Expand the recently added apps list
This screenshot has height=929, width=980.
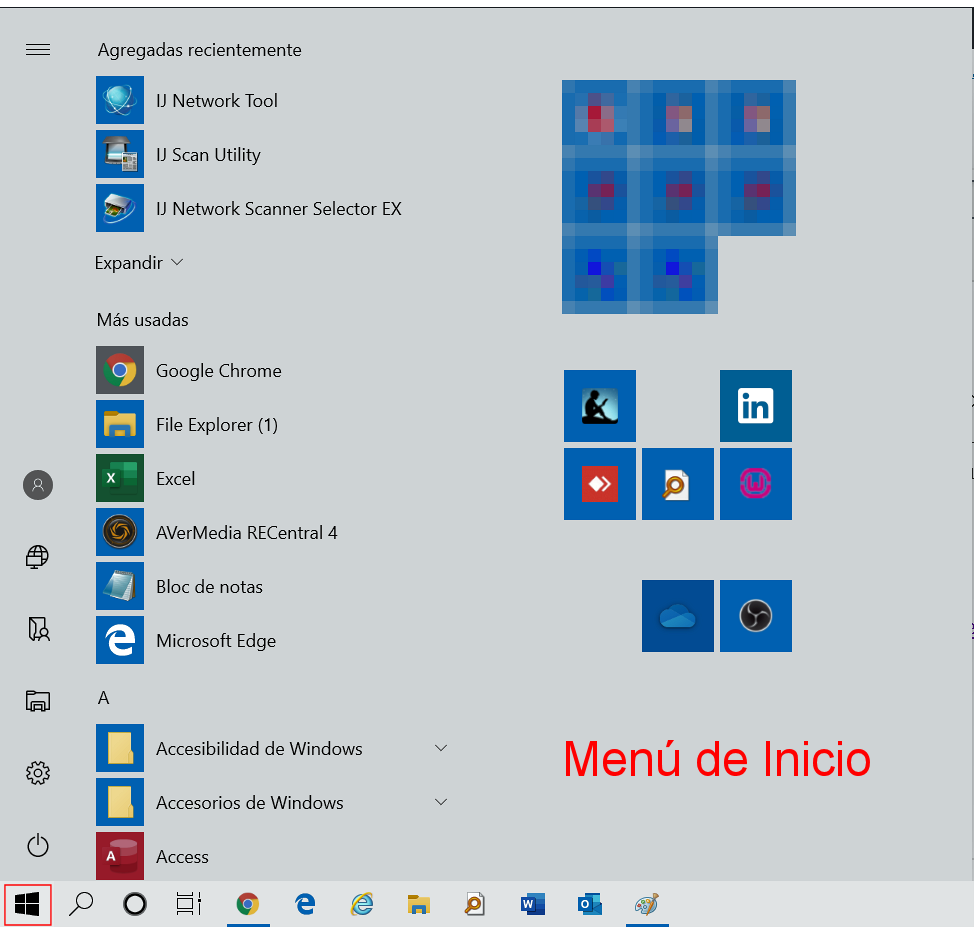click(x=139, y=263)
